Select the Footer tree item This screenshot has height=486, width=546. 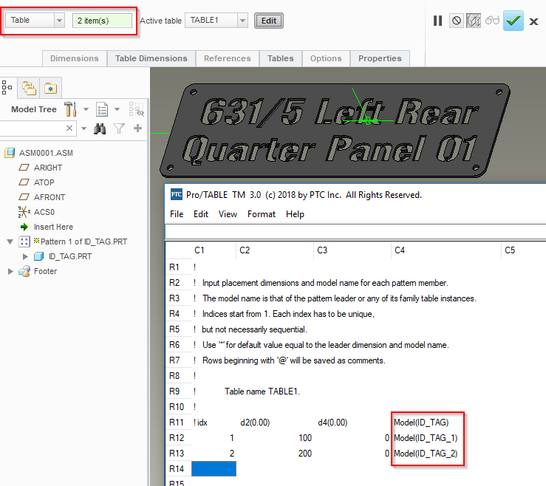tap(45, 271)
